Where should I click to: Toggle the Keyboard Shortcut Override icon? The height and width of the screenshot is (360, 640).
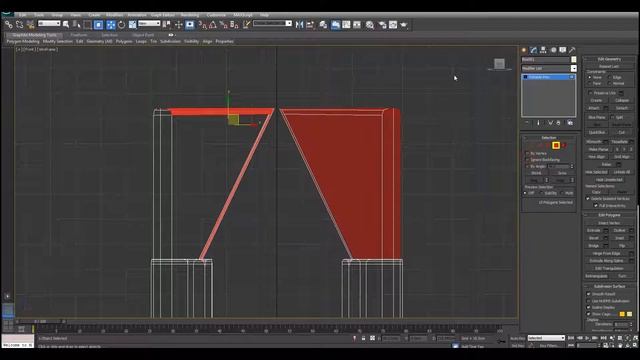(190, 25)
